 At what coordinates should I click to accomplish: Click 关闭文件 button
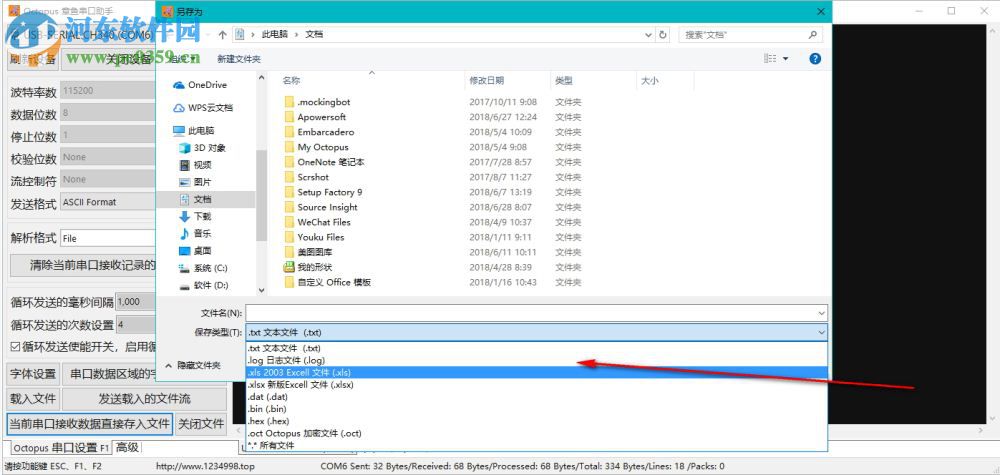pyautogui.click(x=201, y=423)
